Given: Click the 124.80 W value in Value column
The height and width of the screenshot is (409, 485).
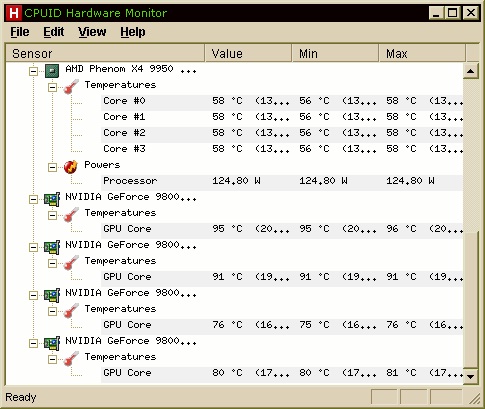Looking at the screenshot, I should [x=236, y=181].
